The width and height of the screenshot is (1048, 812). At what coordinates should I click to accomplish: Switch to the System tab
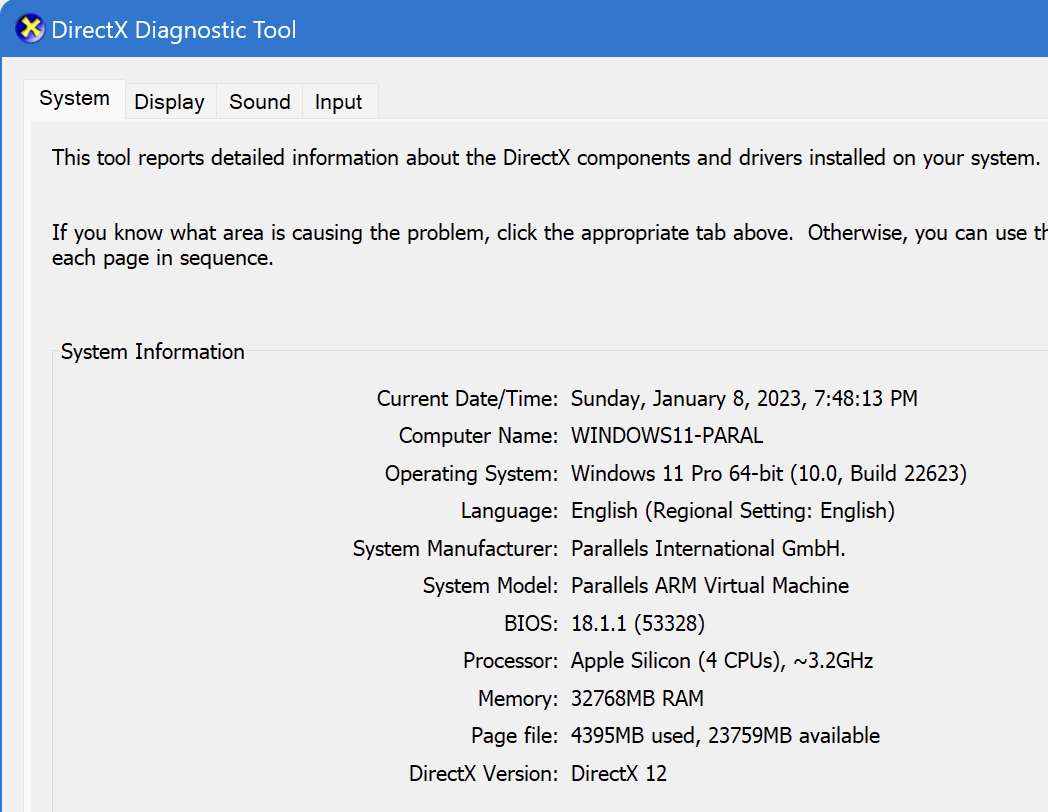click(x=74, y=99)
